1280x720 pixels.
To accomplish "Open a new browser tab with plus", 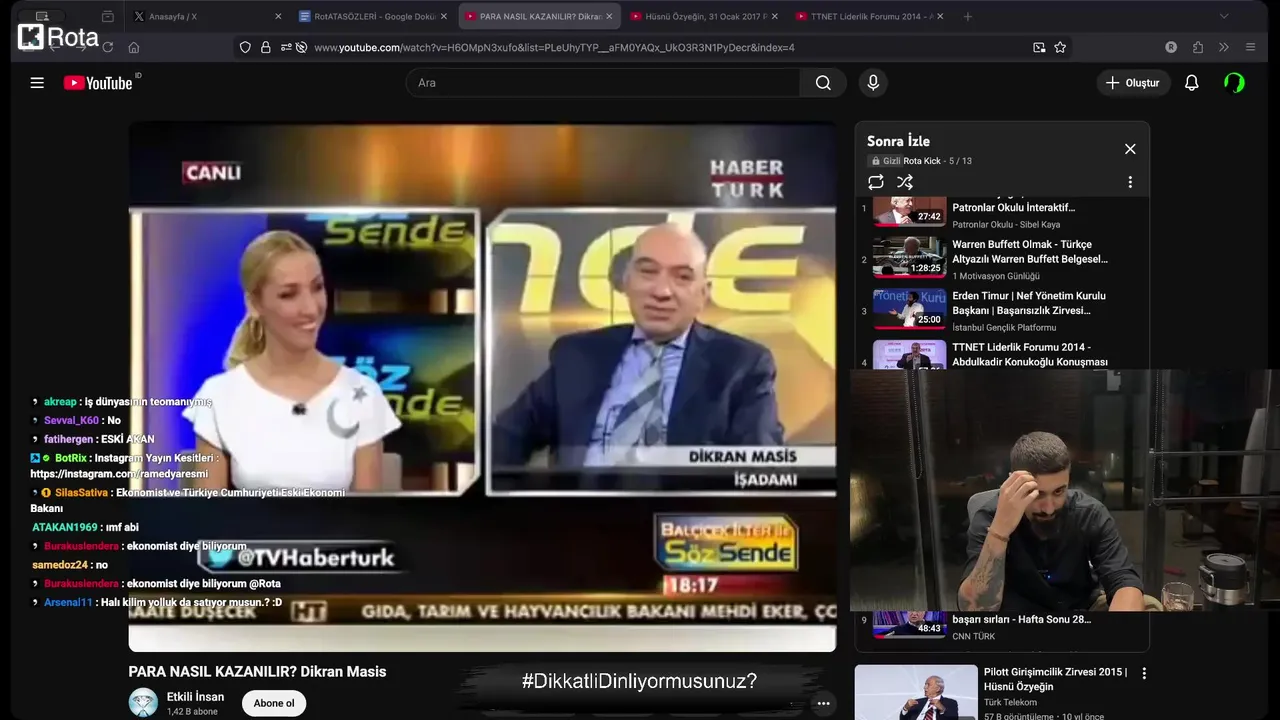I will 967,17.
